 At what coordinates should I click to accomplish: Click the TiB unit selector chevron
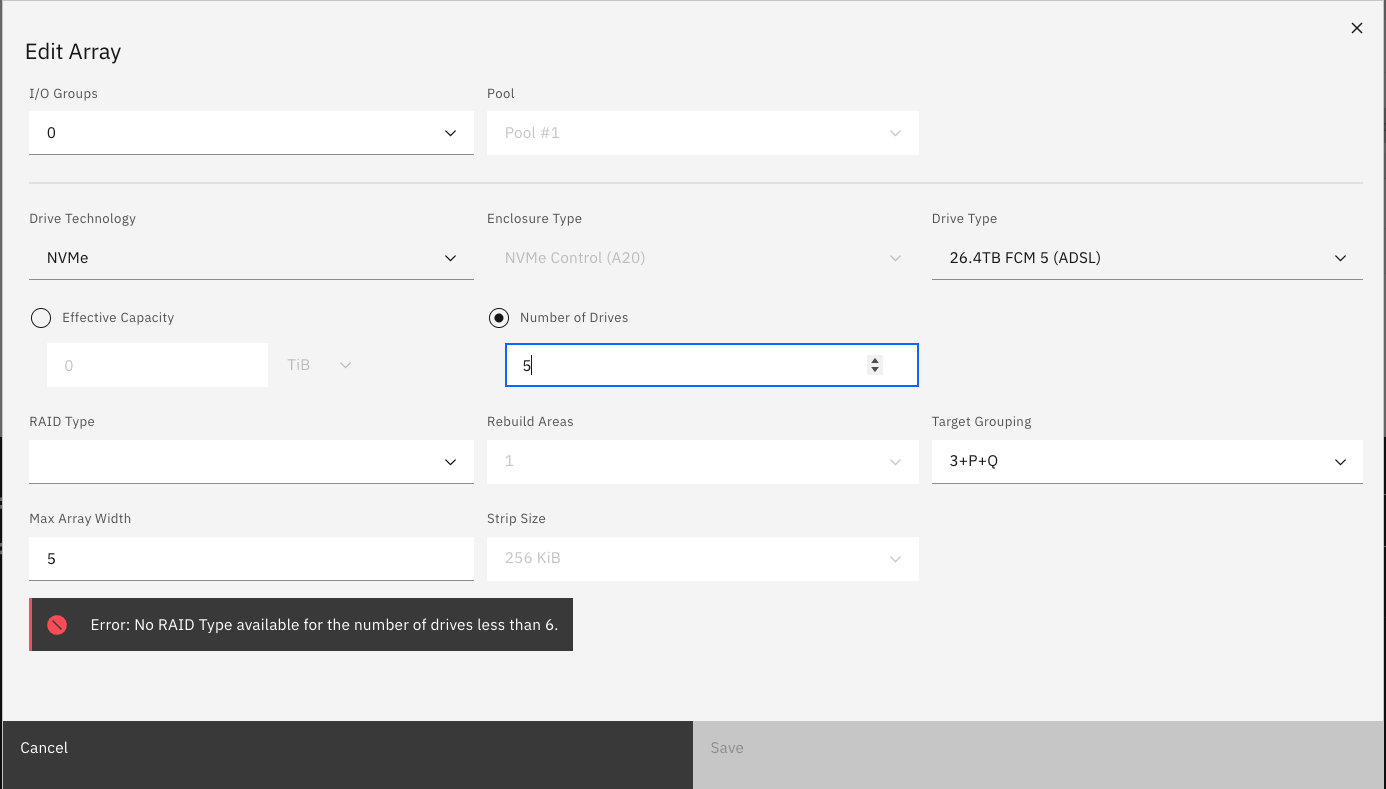[x=346, y=365]
